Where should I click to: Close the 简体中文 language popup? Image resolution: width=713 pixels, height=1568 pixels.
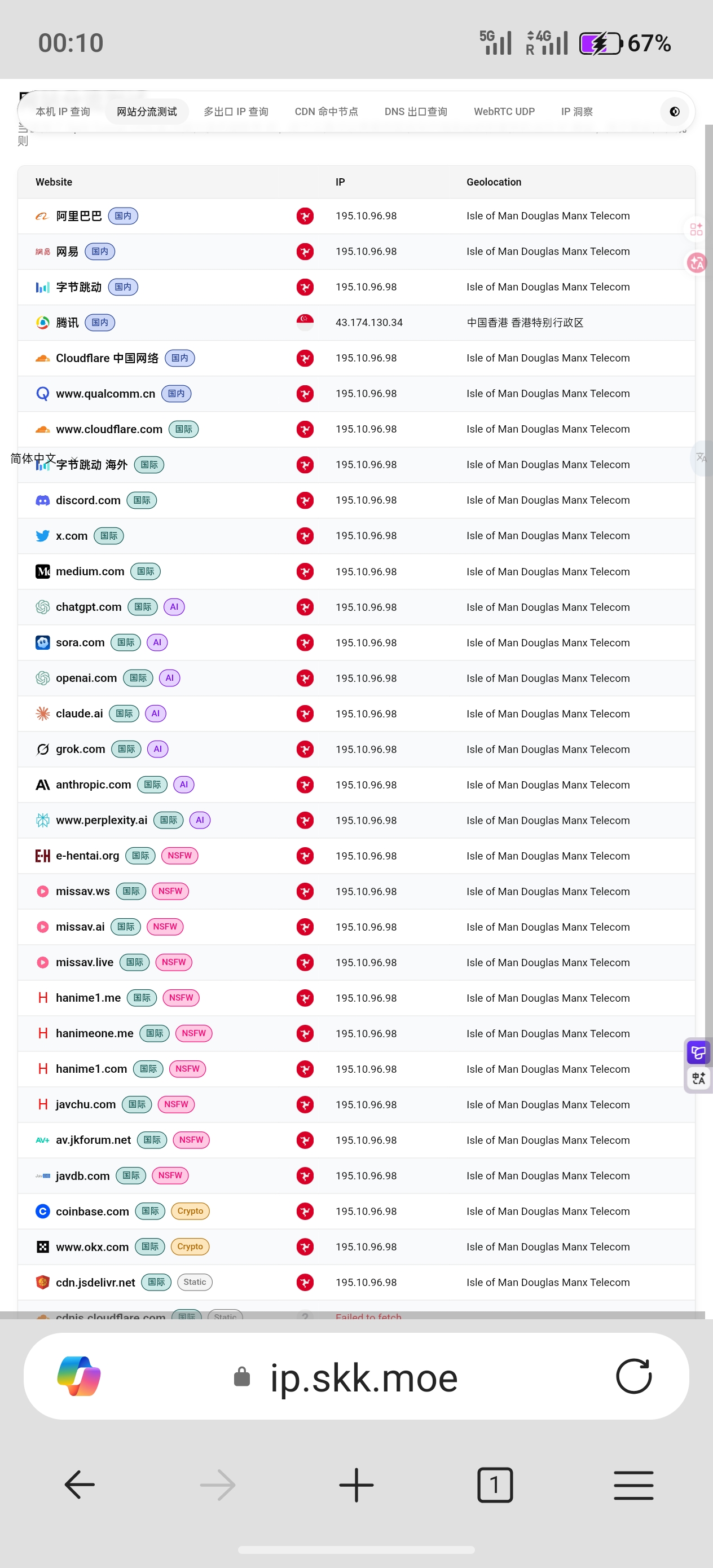tap(74, 459)
